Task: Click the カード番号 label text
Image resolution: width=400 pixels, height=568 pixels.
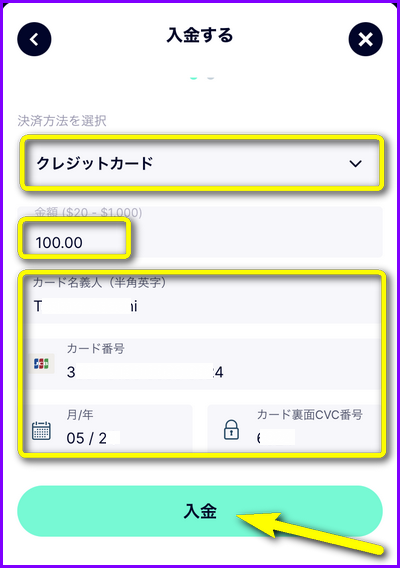Action: [96, 348]
